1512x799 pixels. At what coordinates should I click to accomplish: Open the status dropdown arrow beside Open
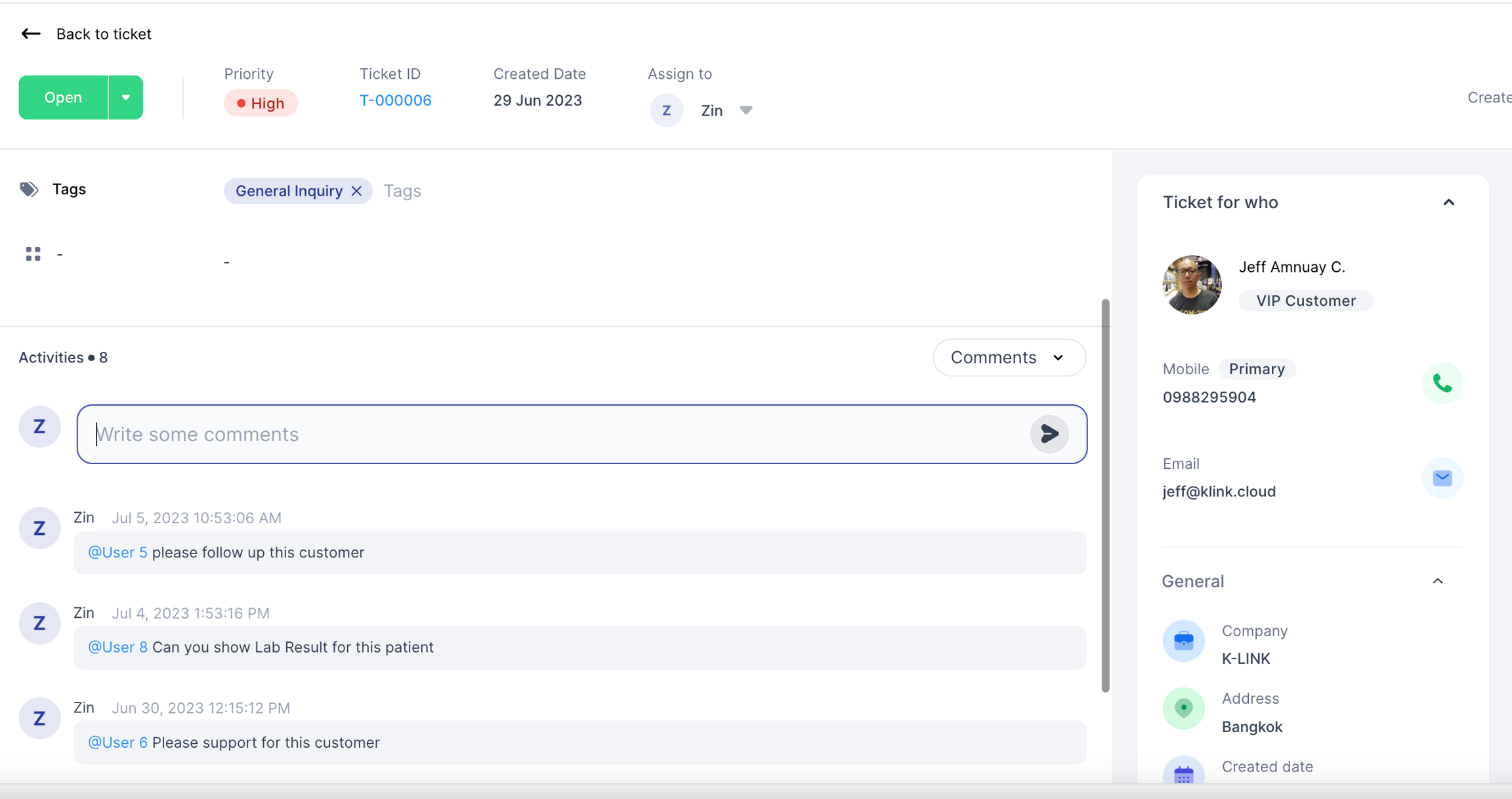pyautogui.click(x=125, y=97)
